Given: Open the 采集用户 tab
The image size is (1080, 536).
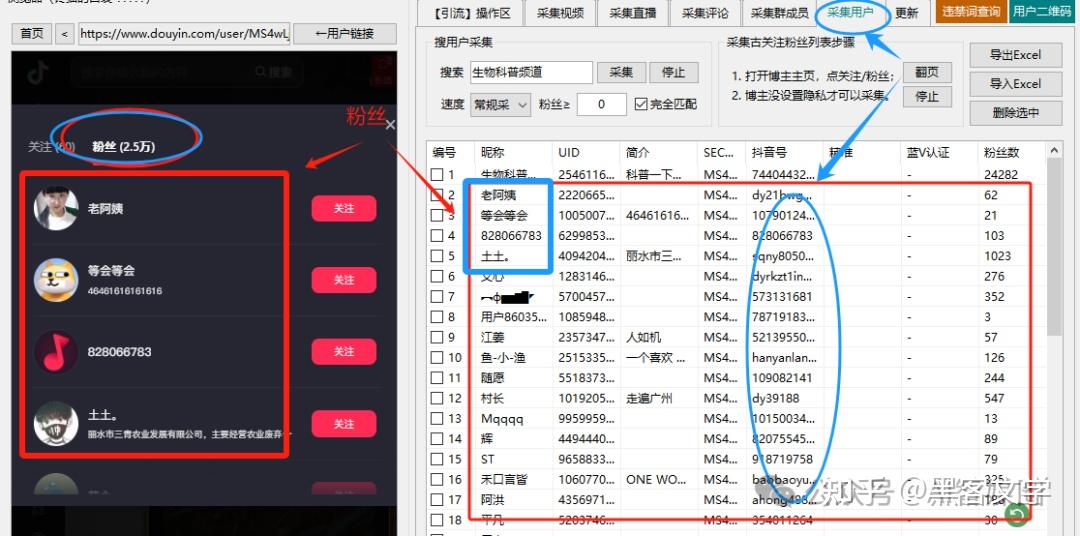Looking at the screenshot, I should coord(851,12).
